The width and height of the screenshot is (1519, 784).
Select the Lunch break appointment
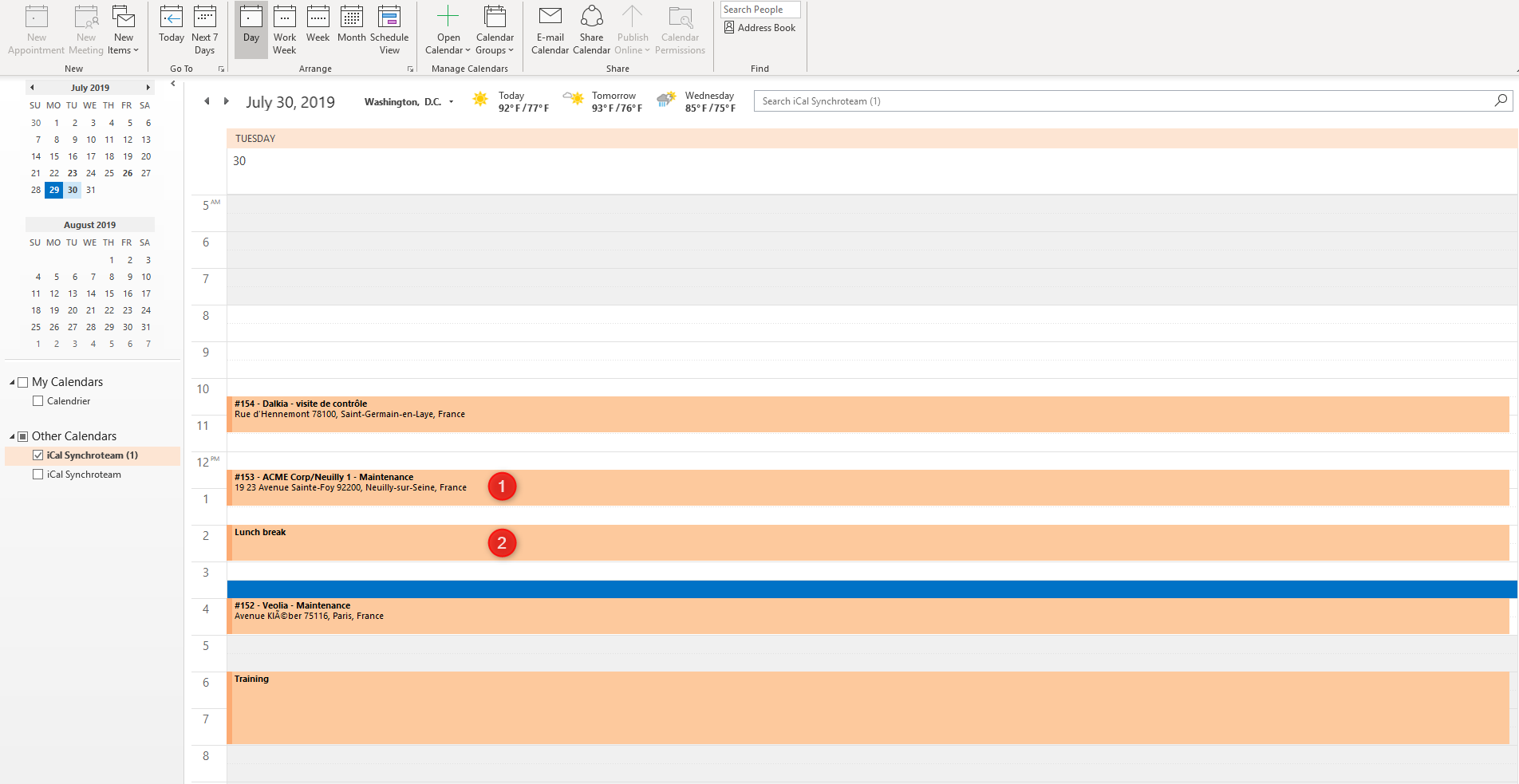tap(868, 543)
